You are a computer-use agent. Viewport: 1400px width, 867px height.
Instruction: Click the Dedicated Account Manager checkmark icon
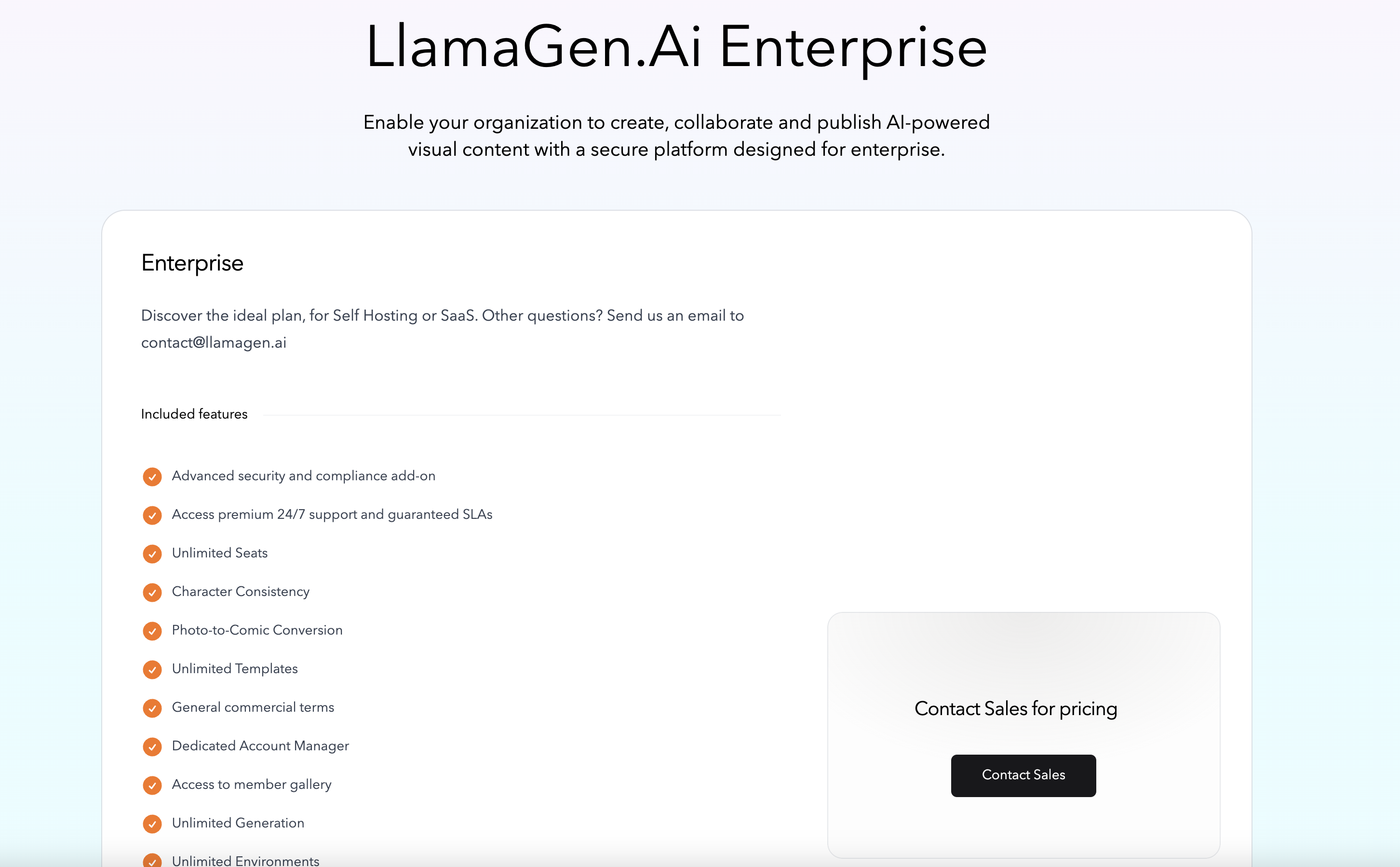point(152,746)
